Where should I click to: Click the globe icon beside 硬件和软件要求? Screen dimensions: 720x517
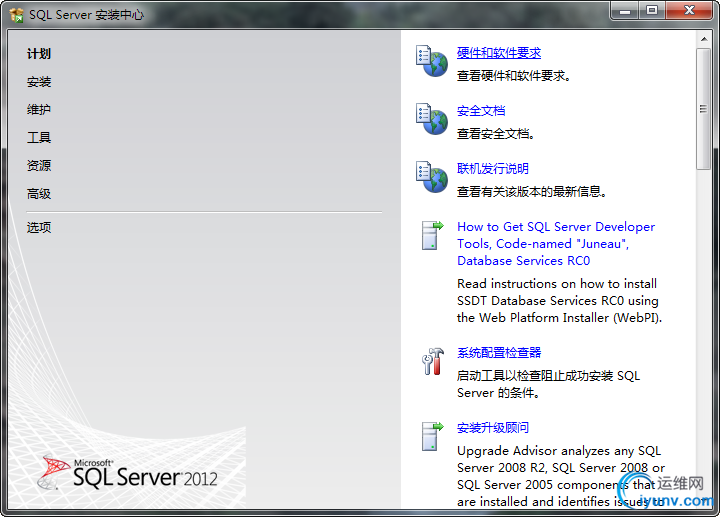coord(432,61)
